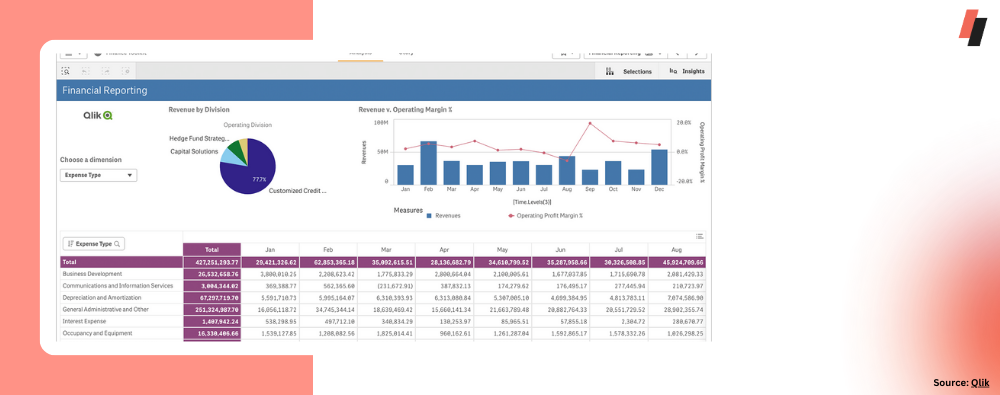Step back in selections

85,71
